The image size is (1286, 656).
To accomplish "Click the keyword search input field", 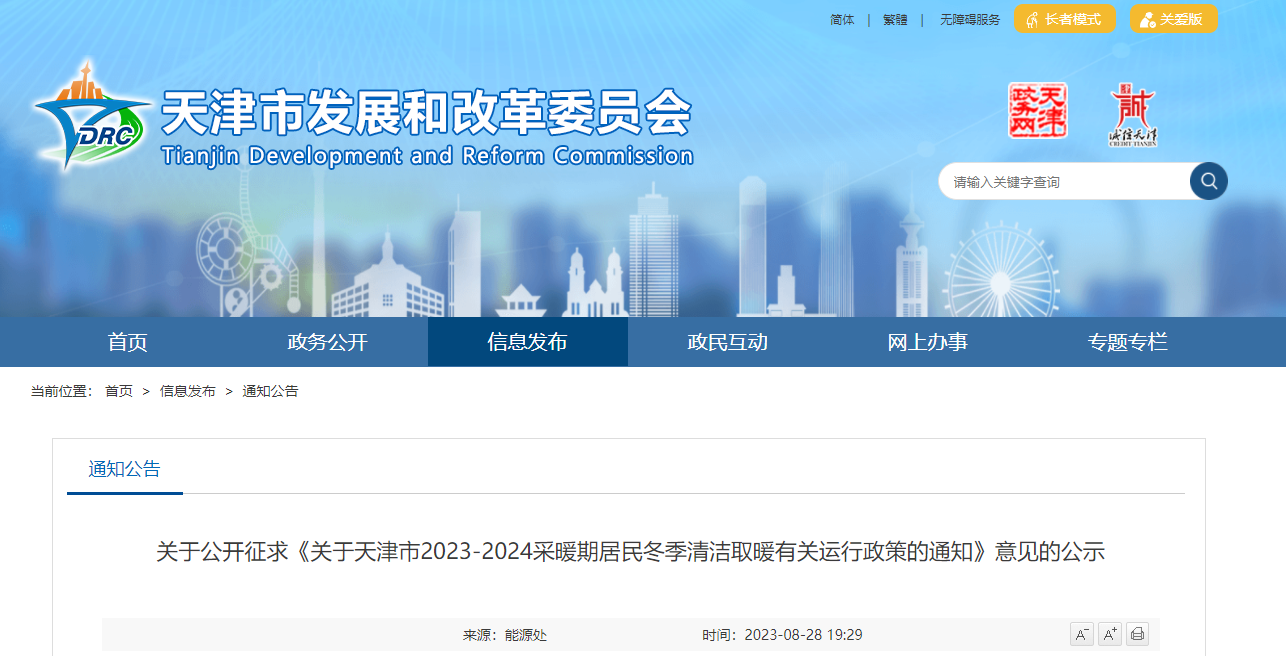I will pos(1060,182).
